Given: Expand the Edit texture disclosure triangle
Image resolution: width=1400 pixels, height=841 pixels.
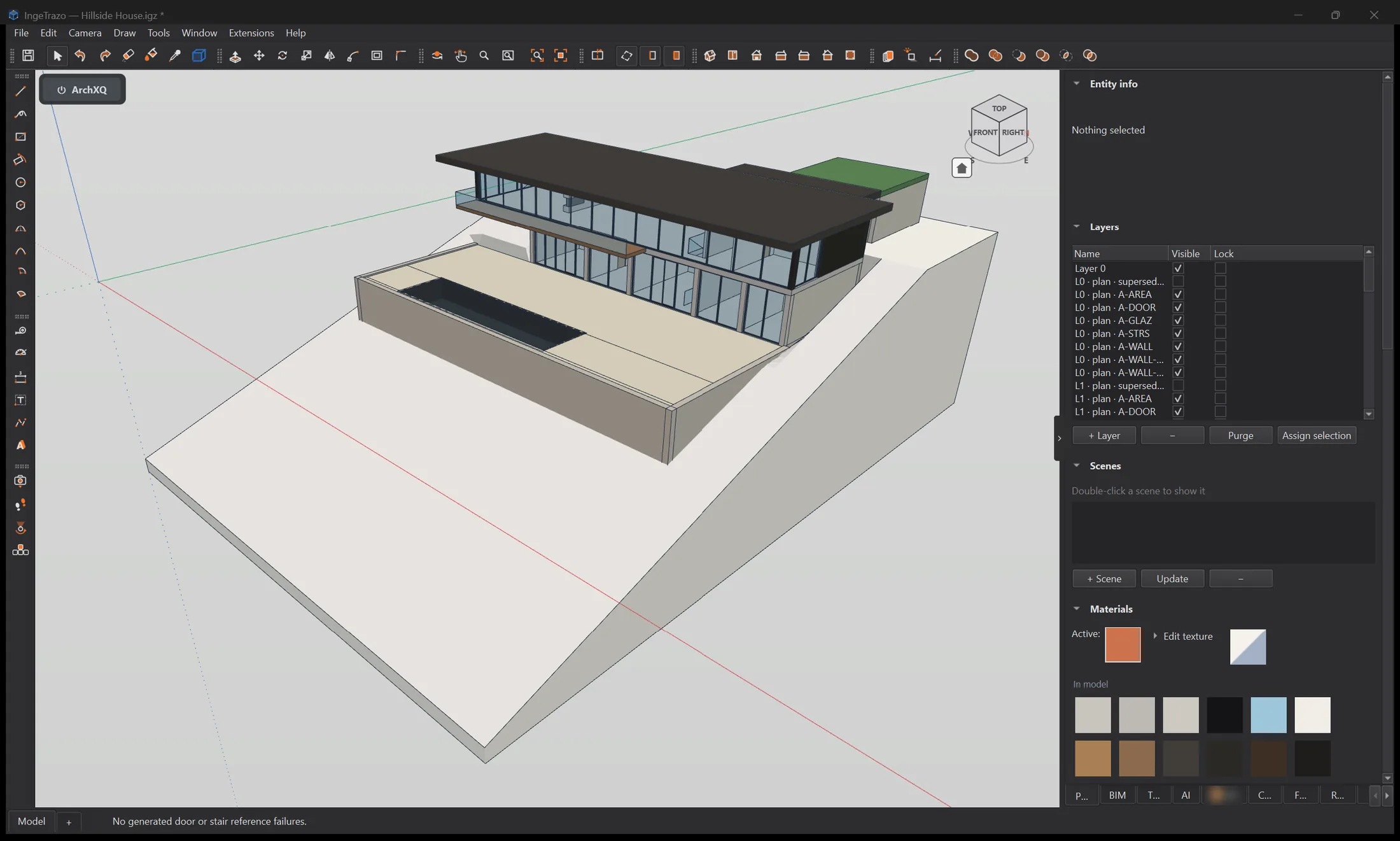Looking at the screenshot, I should coord(1155,636).
